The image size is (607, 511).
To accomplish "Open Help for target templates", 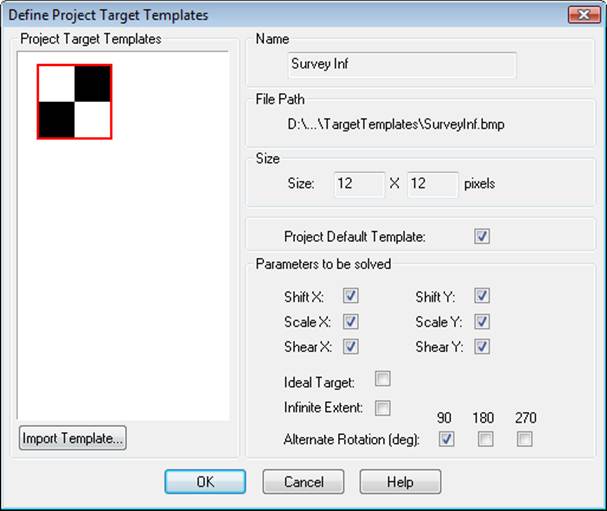I will point(400,481).
